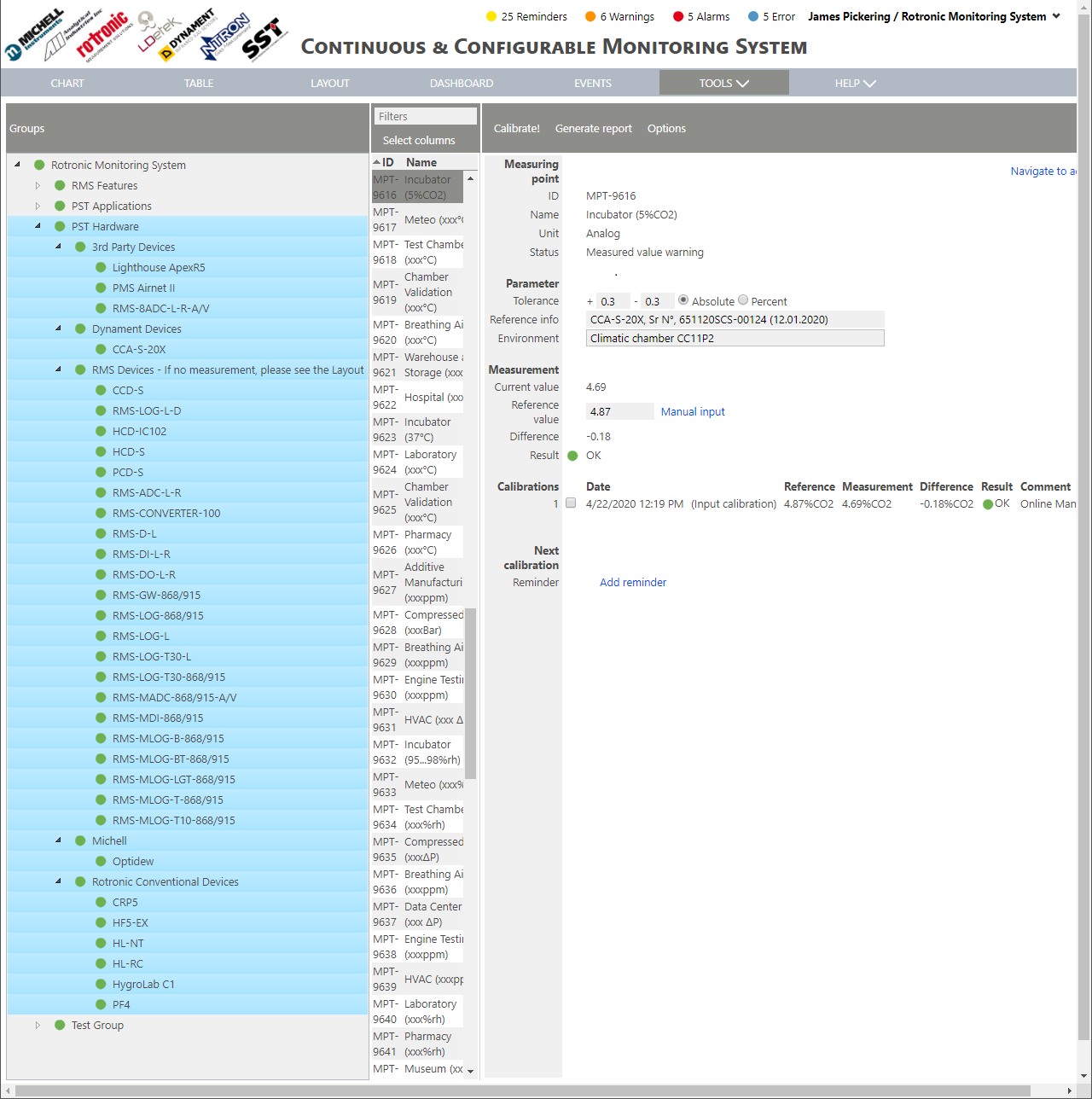Screen dimensions: 1092x1099
Task: Click green dot of CRP5
Action: [101, 902]
